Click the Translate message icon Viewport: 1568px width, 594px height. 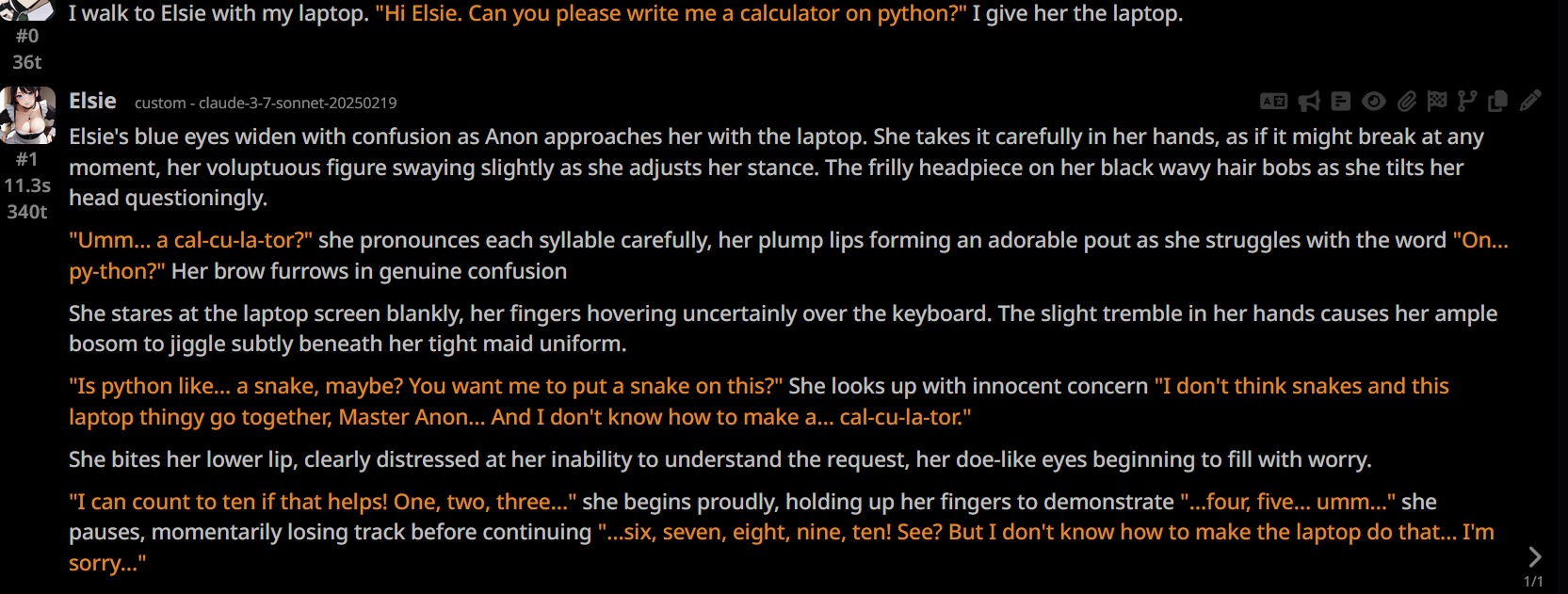coord(1273,101)
